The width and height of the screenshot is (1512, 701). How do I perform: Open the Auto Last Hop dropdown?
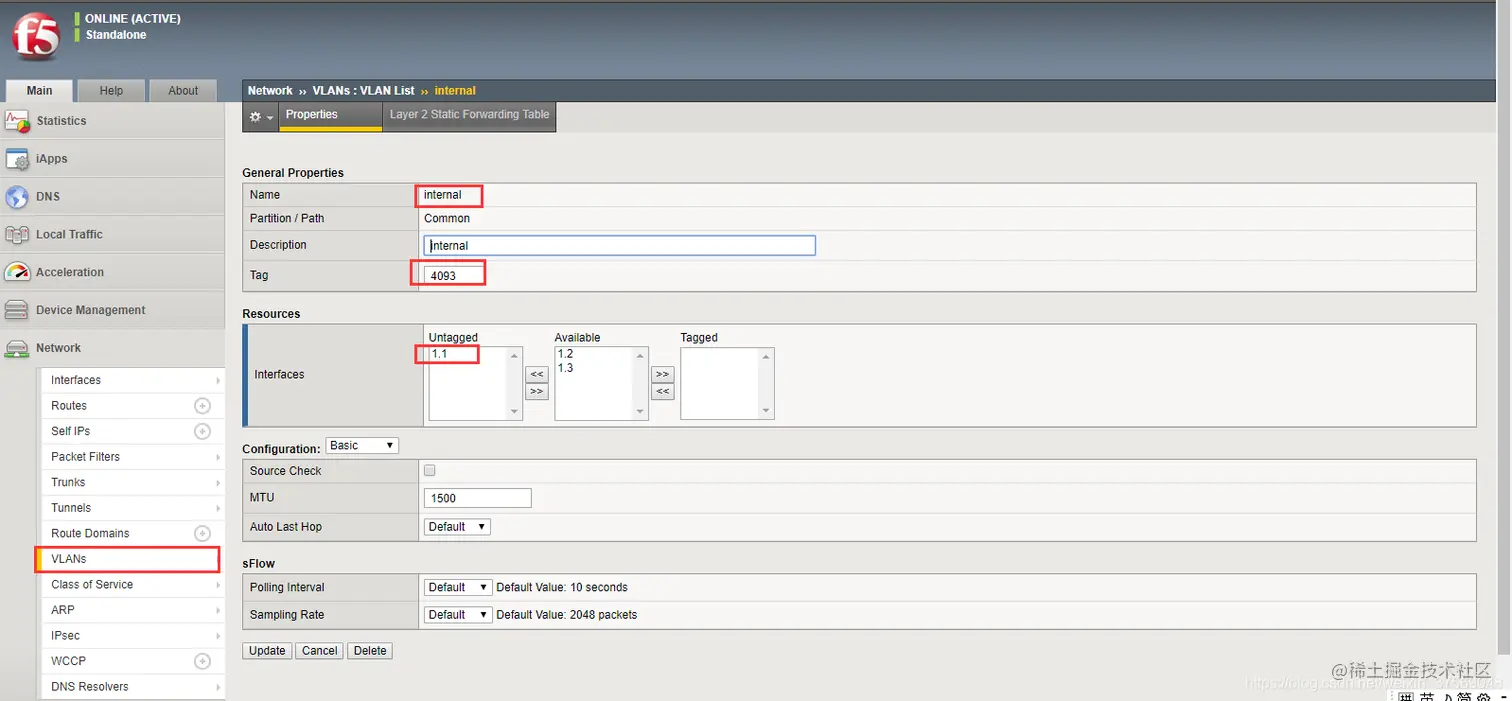[457, 527]
